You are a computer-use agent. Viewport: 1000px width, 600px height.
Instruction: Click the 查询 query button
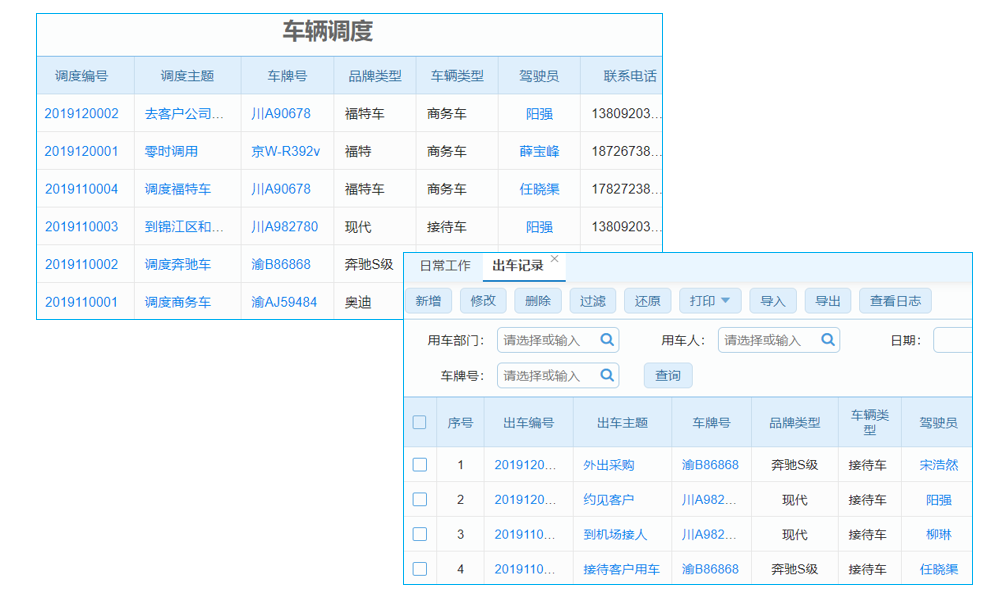(x=667, y=375)
